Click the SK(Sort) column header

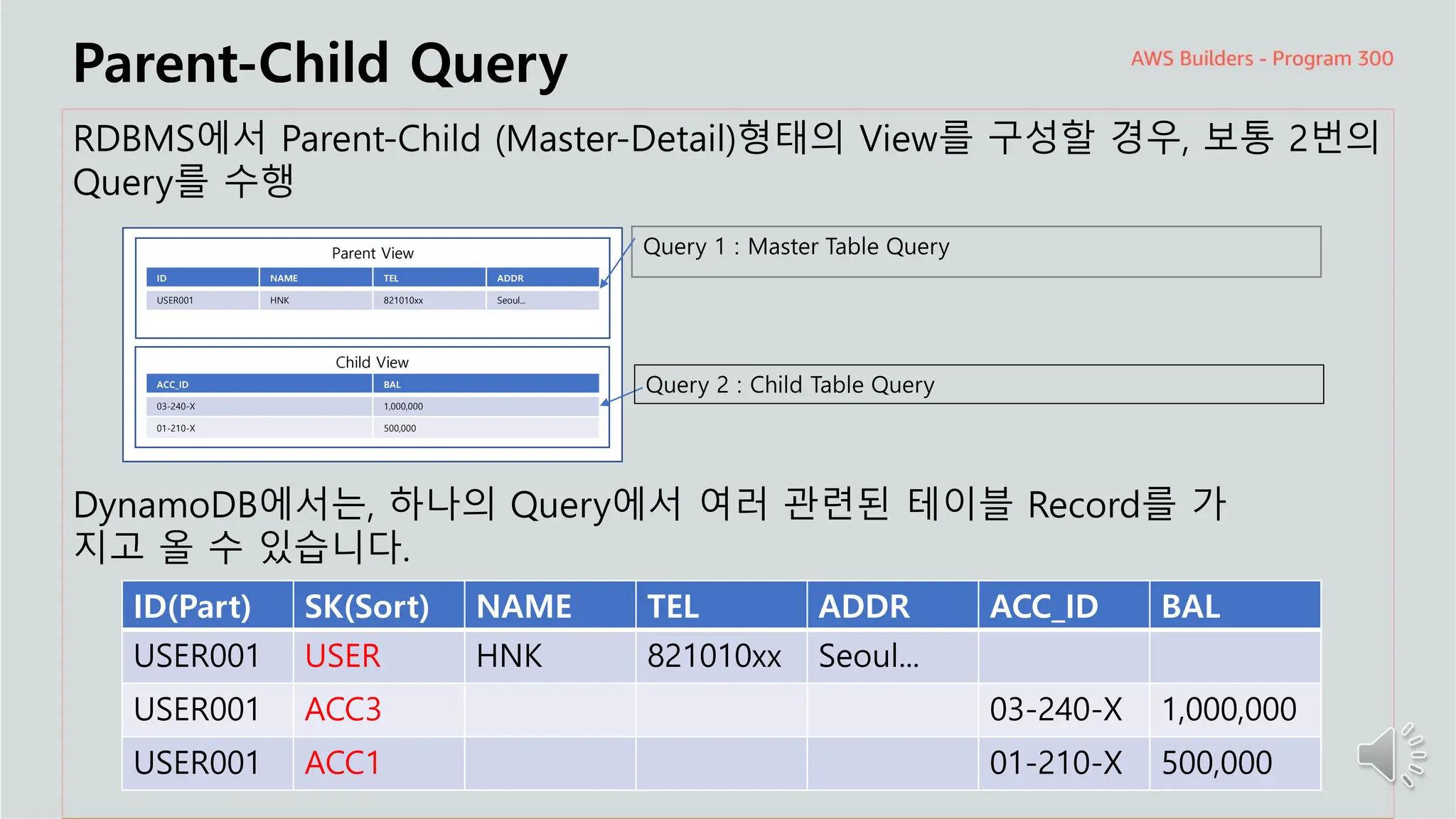coord(379,606)
